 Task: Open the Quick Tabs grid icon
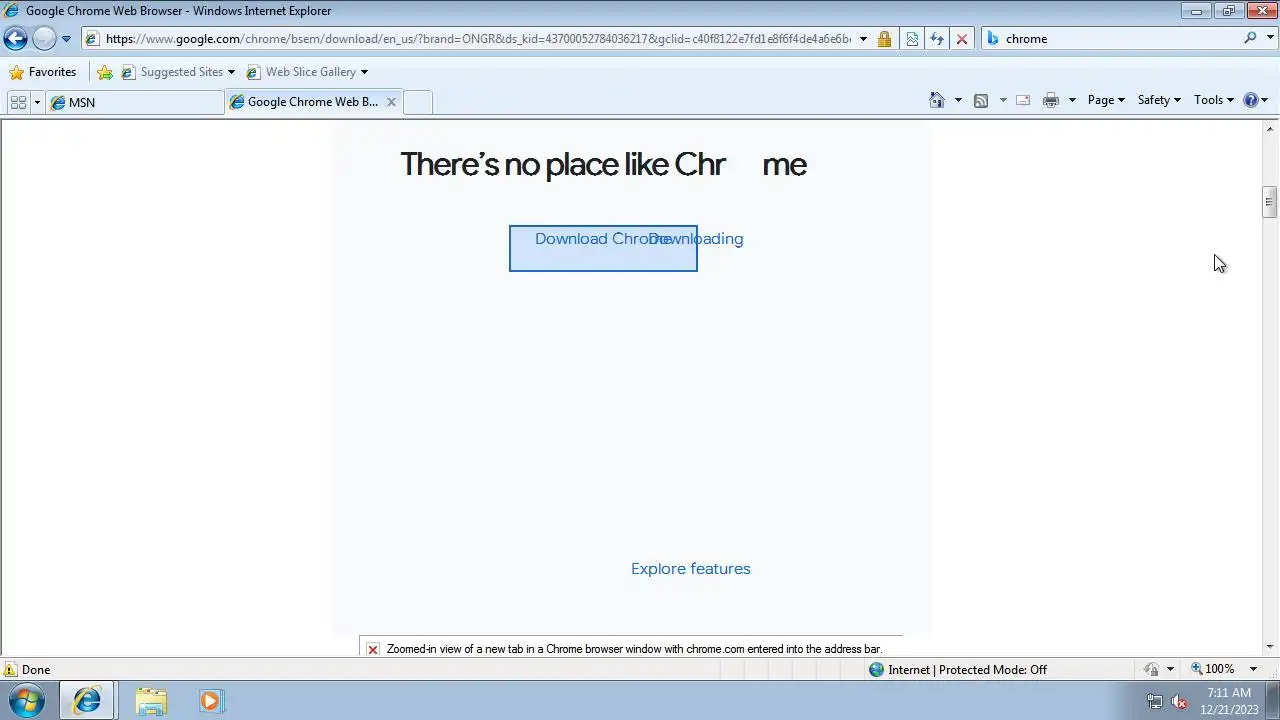(18, 102)
